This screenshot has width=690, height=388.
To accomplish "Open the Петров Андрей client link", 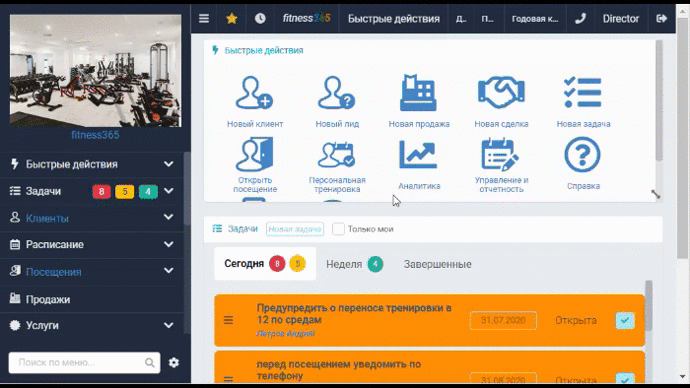I will tap(286, 333).
